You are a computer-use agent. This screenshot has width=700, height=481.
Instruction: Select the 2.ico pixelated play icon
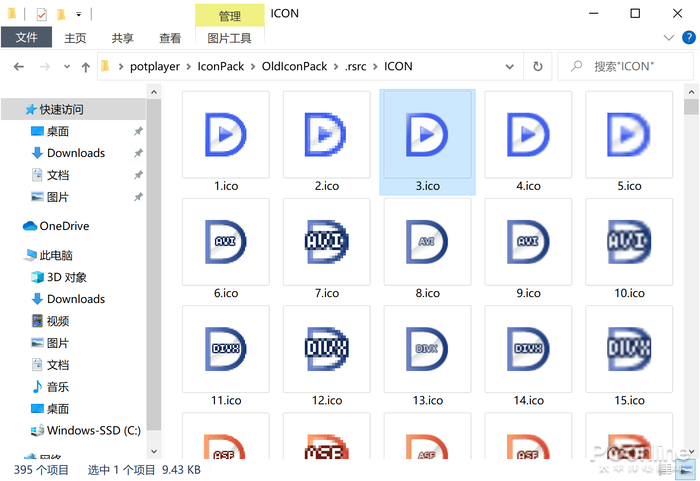[326, 134]
